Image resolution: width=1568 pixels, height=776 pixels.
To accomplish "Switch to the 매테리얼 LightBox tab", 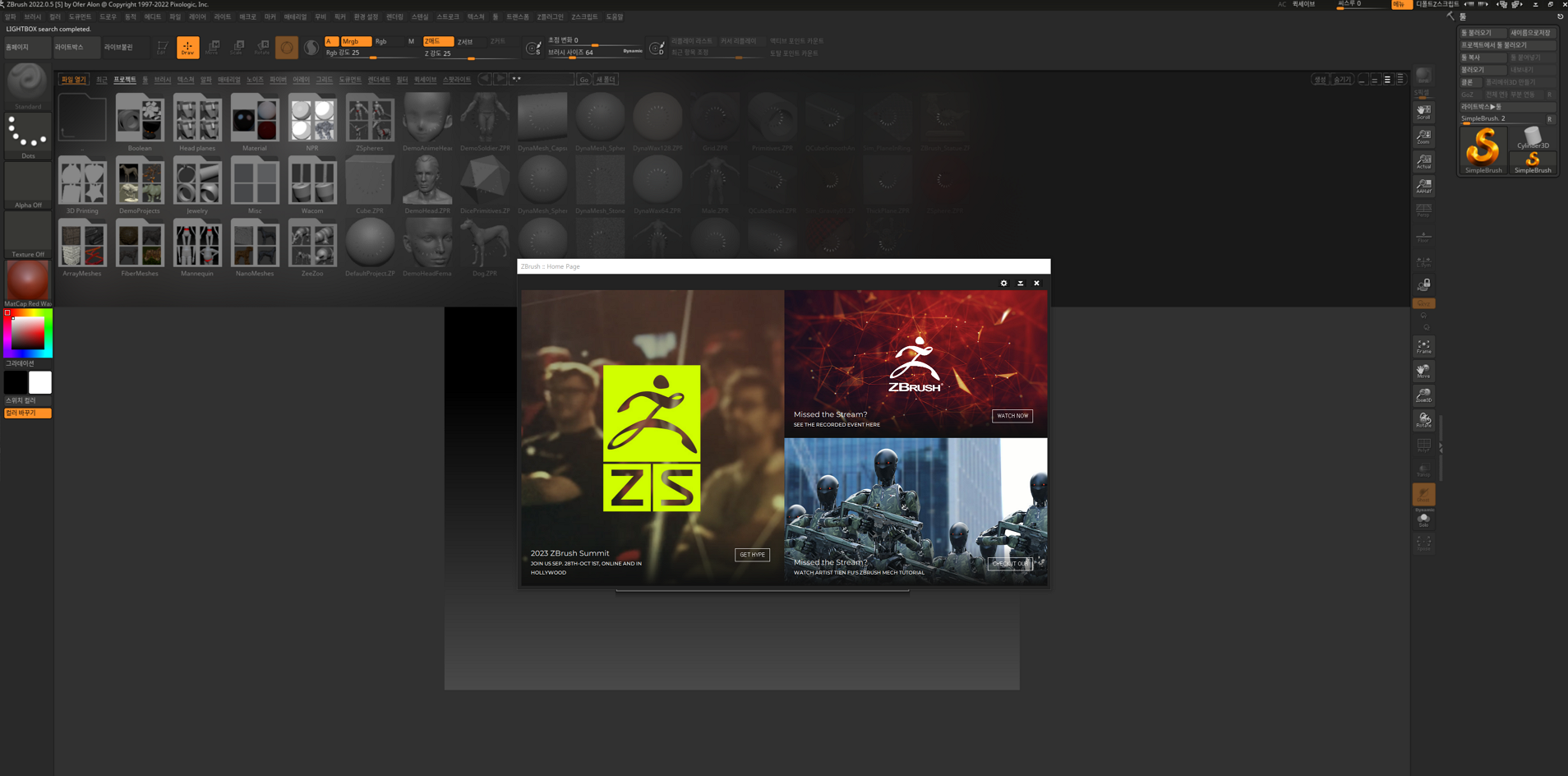I will [229, 80].
